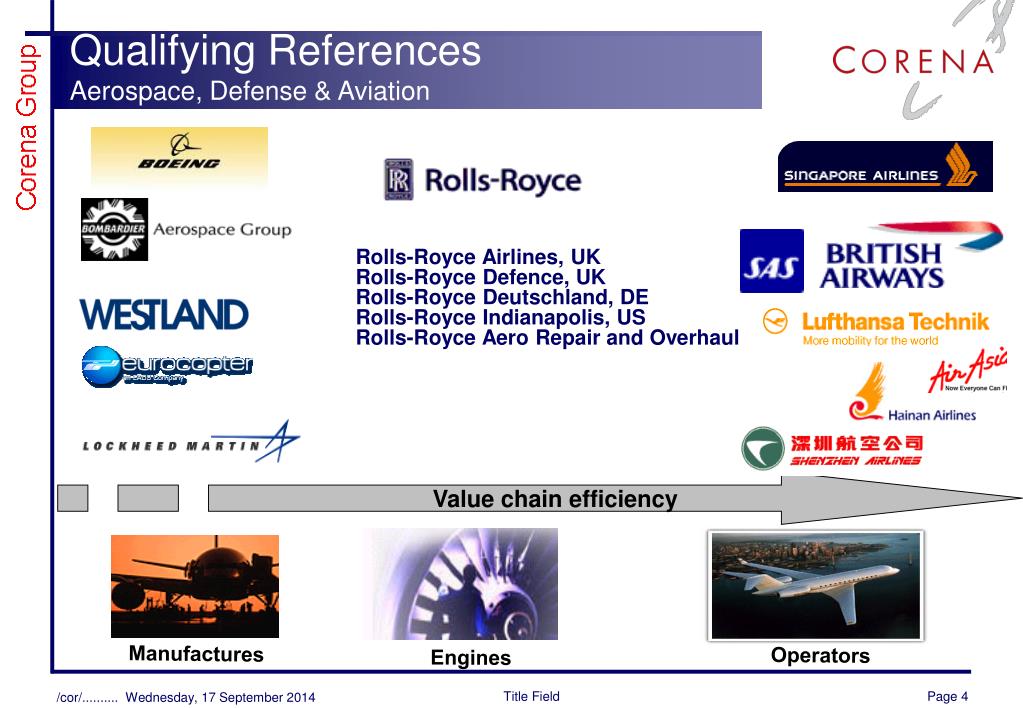Screen dimensions: 1023x708
Task: Click the Page 4 footer label
Action: point(947,696)
